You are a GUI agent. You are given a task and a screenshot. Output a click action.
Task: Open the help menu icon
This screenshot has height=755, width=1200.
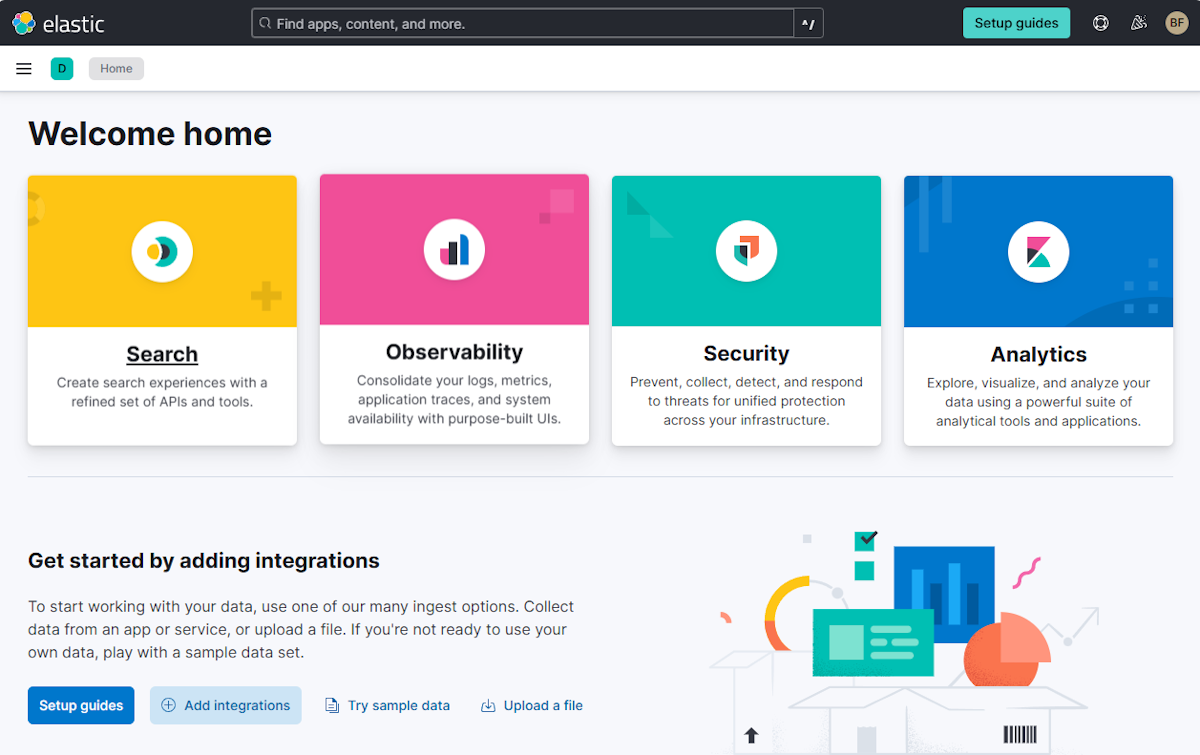pos(1100,22)
